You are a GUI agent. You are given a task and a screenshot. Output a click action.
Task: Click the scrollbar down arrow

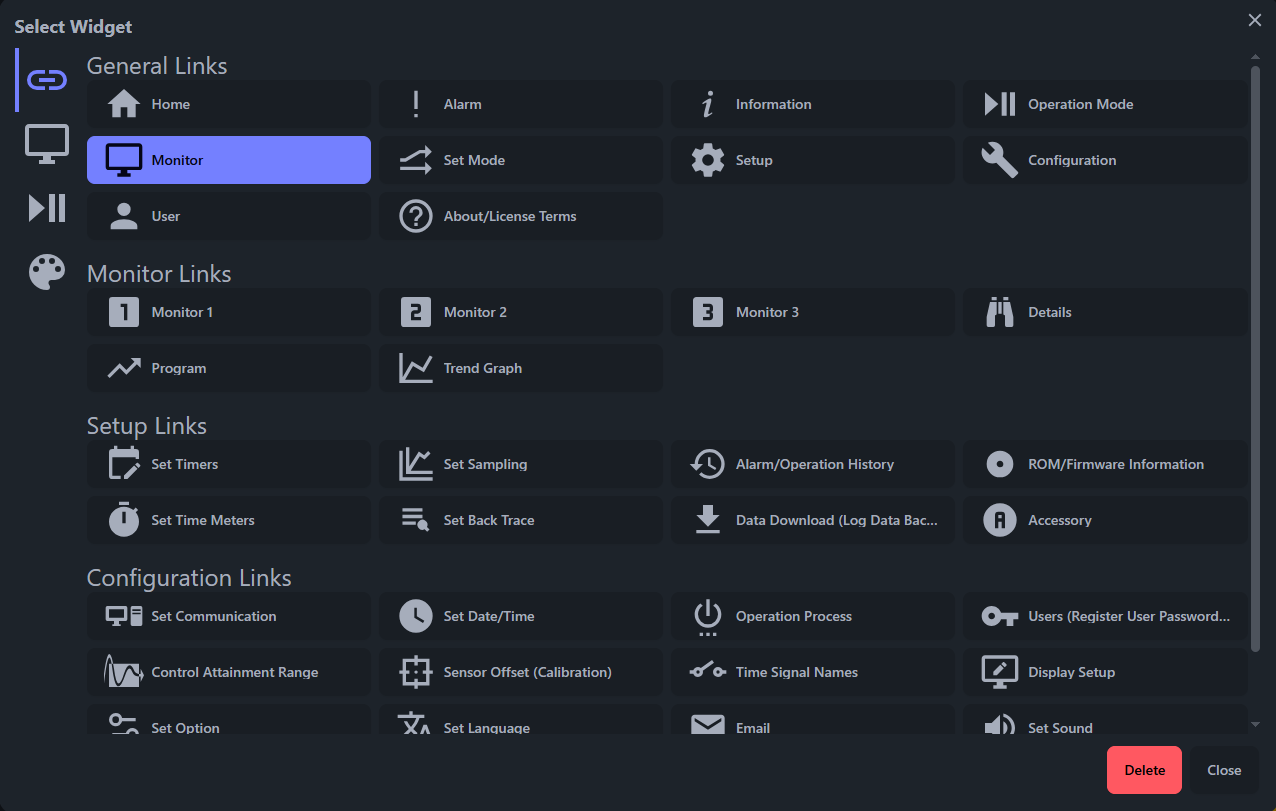(x=1255, y=724)
